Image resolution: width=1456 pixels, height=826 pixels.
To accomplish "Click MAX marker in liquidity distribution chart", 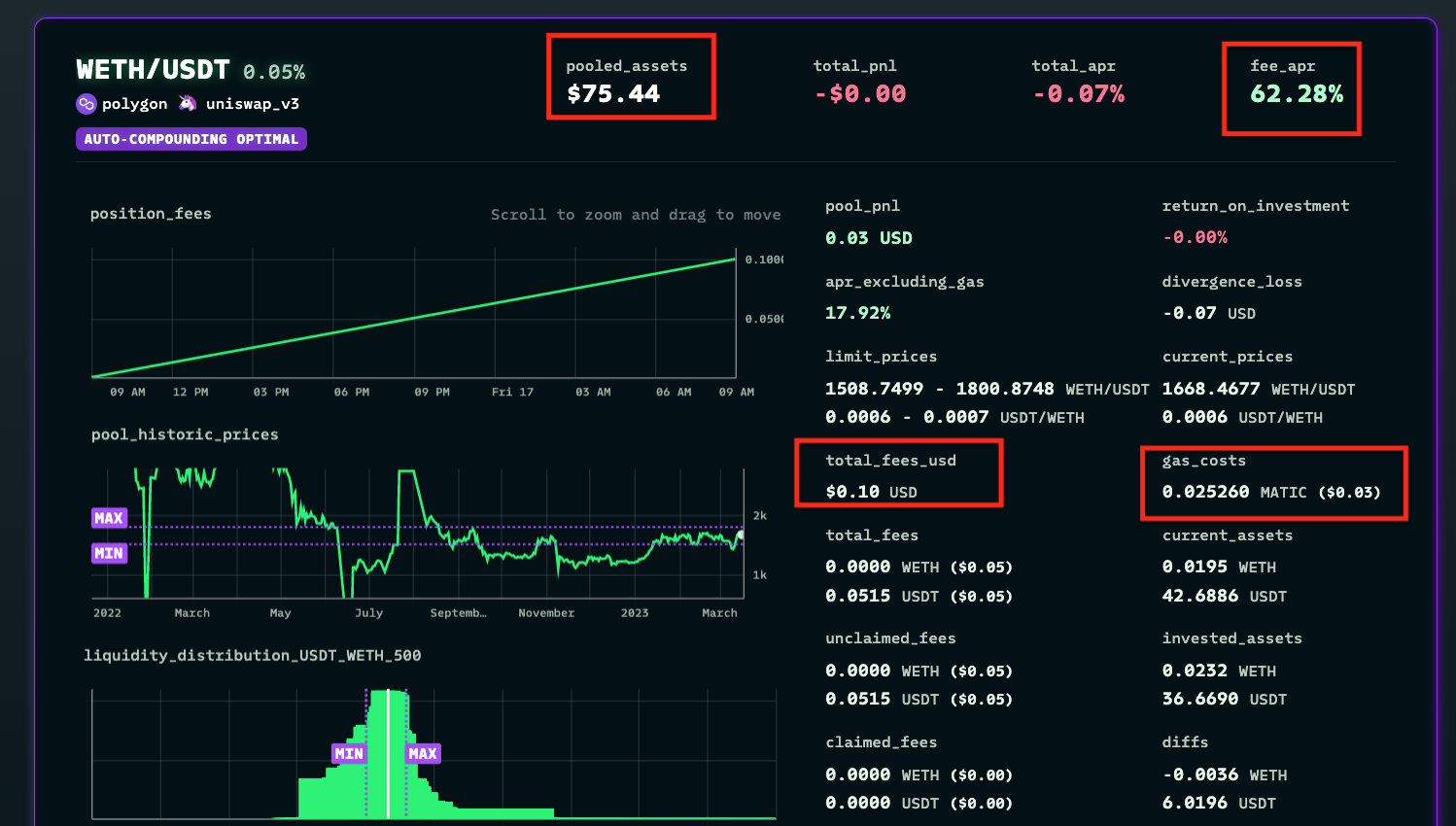I will pos(423,754).
